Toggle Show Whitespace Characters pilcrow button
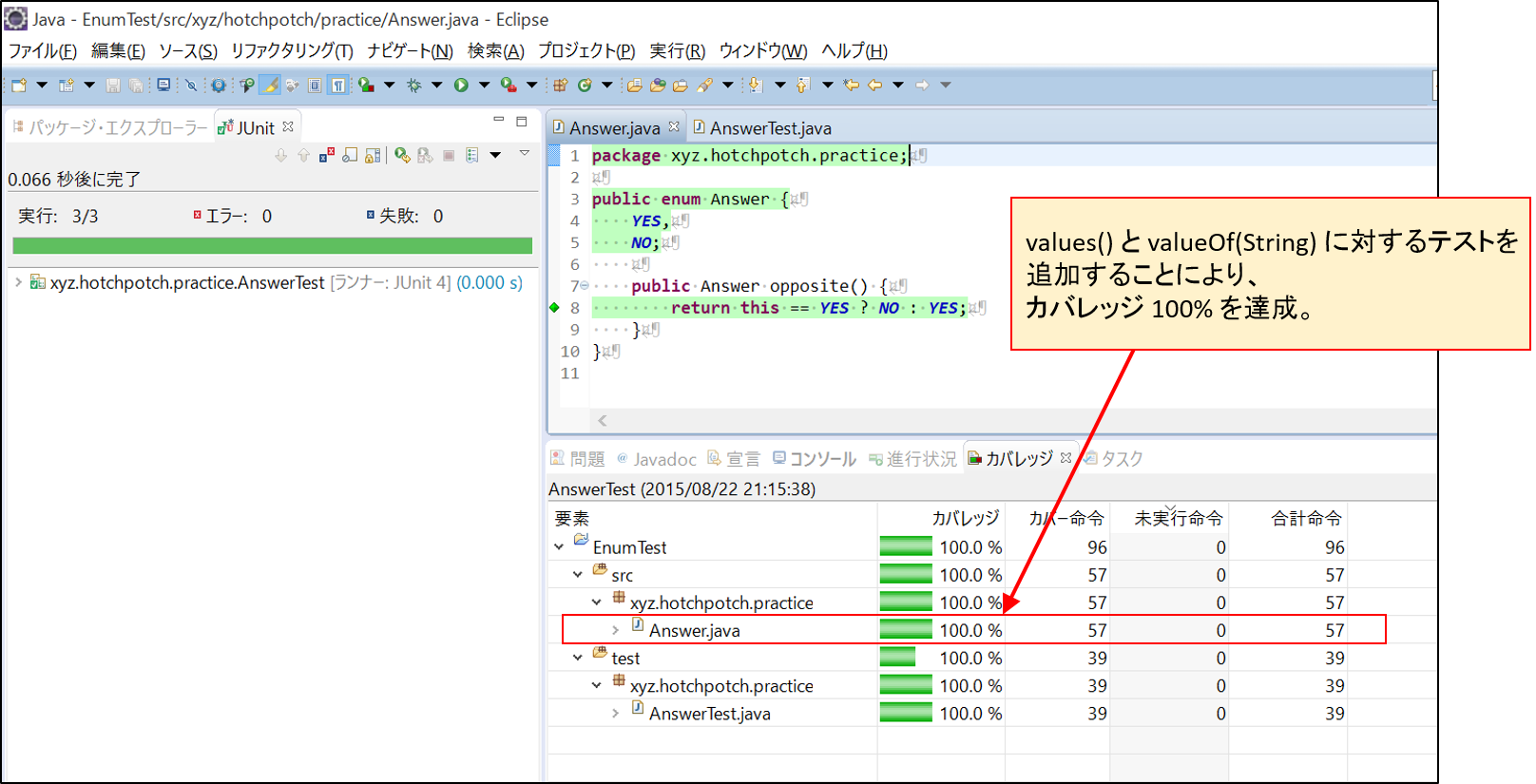 338,86
